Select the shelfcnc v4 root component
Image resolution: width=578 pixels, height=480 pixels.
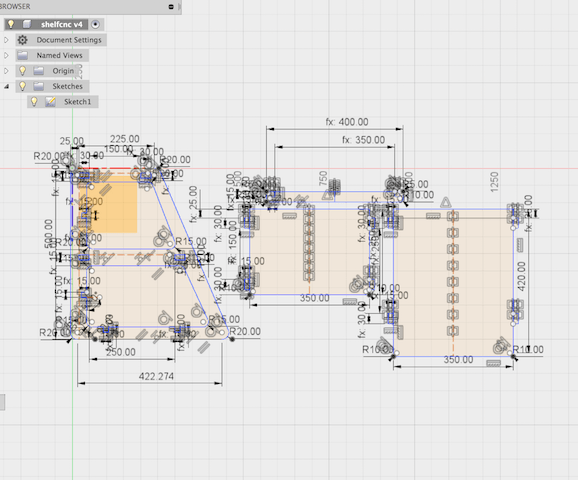coord(62,24)
